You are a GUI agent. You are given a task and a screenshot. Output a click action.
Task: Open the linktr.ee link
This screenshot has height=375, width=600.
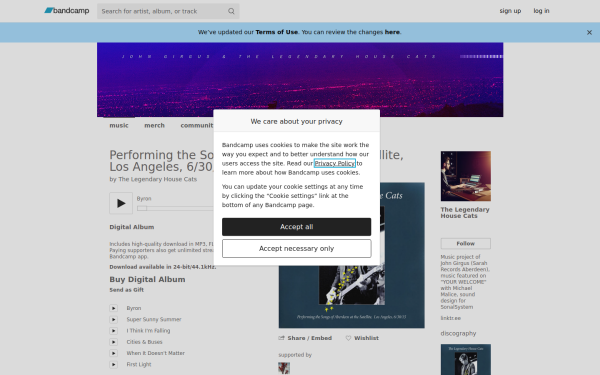point(450,318)
